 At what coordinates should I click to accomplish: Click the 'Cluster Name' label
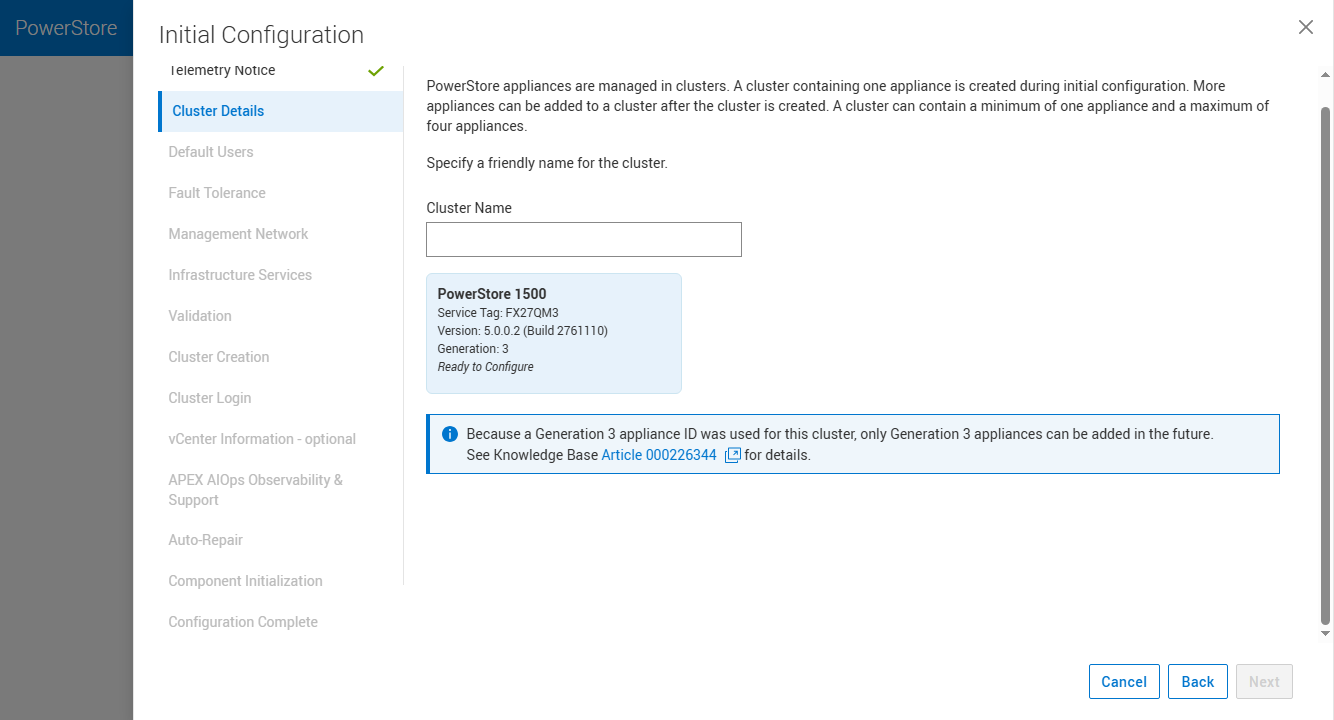tap(469, 208)
